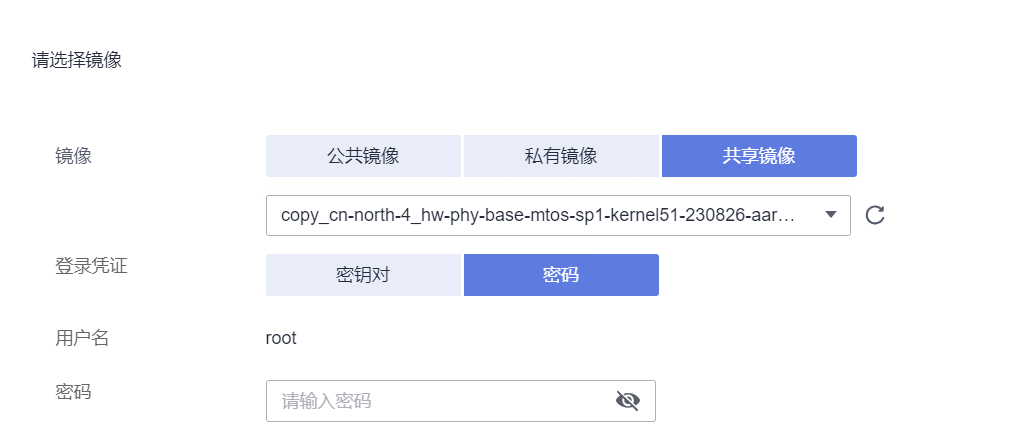The width and height of the screenshot is (1031, 426).
Task: Choose 密钥对 as login credential
Action: pyautogui.click(x=364, y=275)
